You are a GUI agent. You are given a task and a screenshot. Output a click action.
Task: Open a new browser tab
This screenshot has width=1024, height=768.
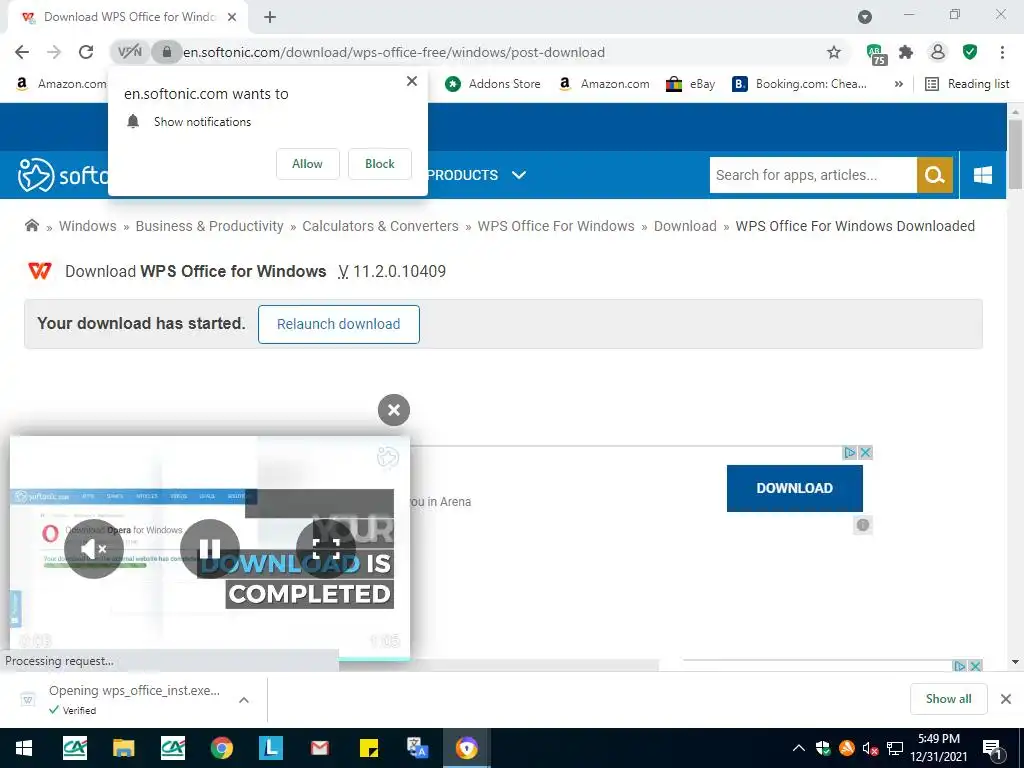click(x=270, y=17)
